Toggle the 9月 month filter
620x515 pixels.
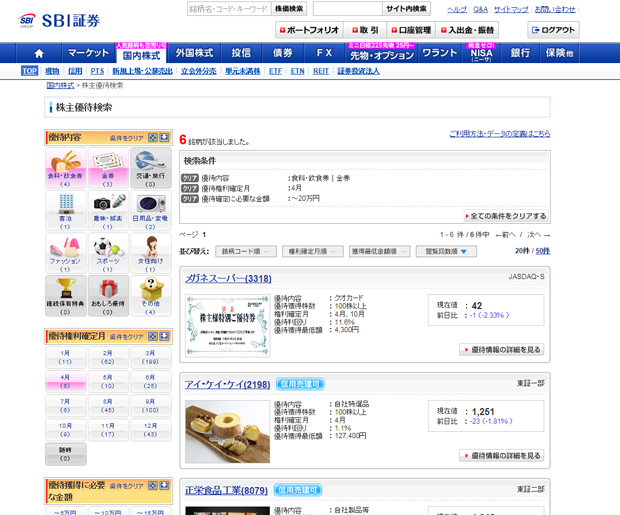coord(151,406)
